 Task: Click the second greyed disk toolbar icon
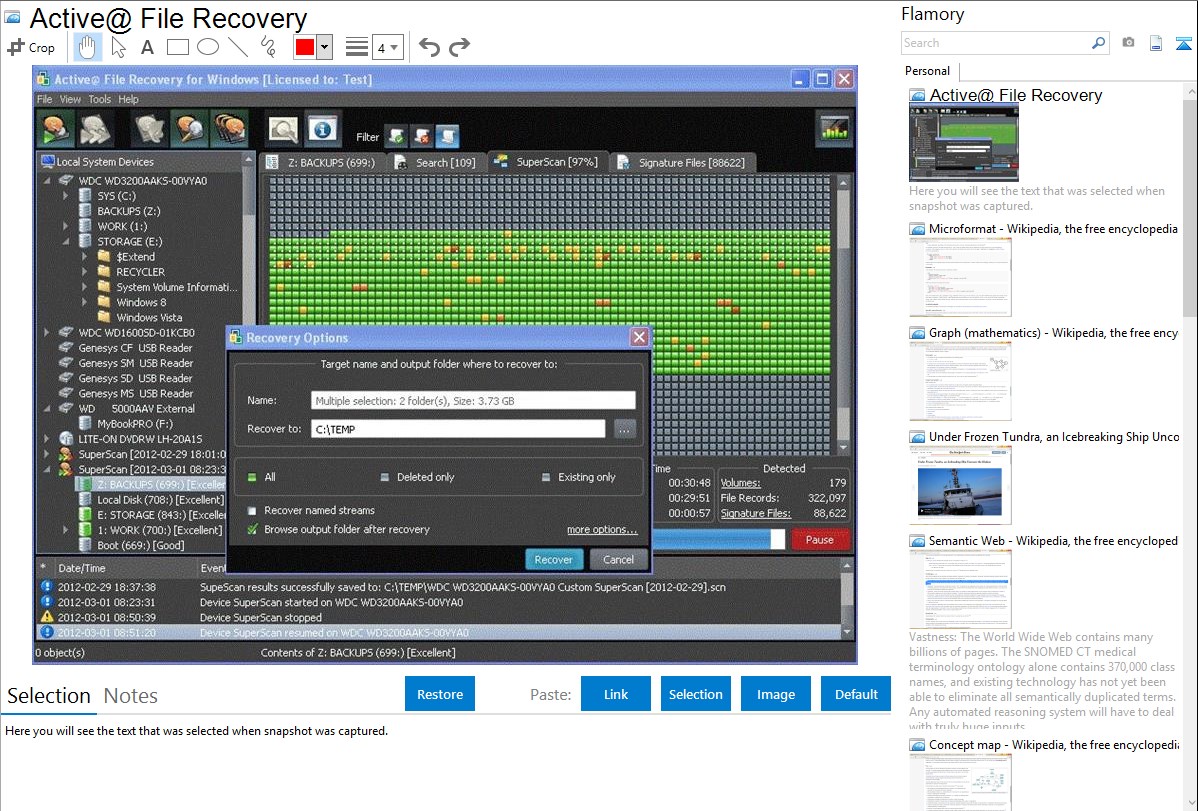pyautogui.click(x=96, y=128)
